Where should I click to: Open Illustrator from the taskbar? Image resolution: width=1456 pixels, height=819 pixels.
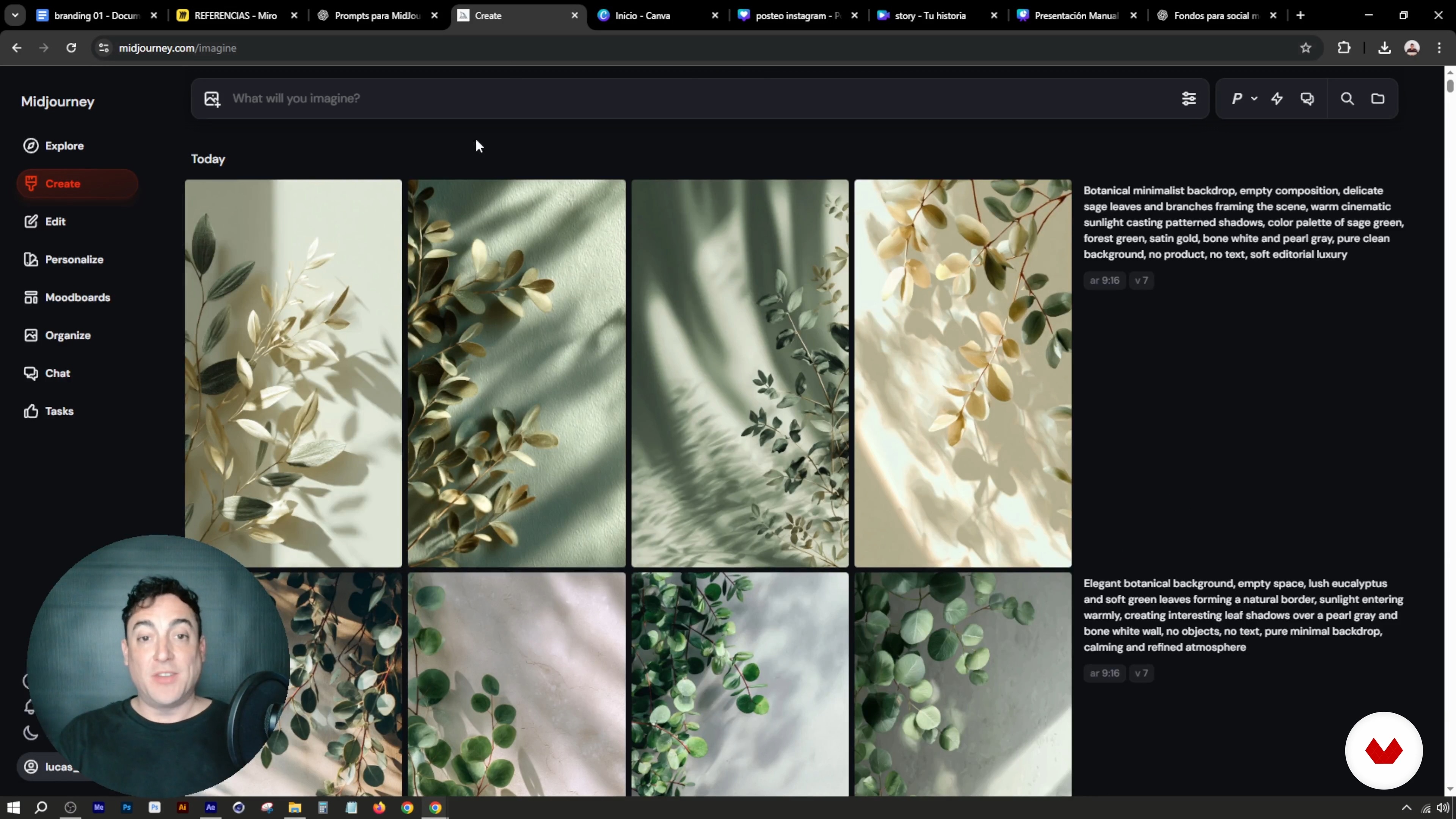point(182,808)
